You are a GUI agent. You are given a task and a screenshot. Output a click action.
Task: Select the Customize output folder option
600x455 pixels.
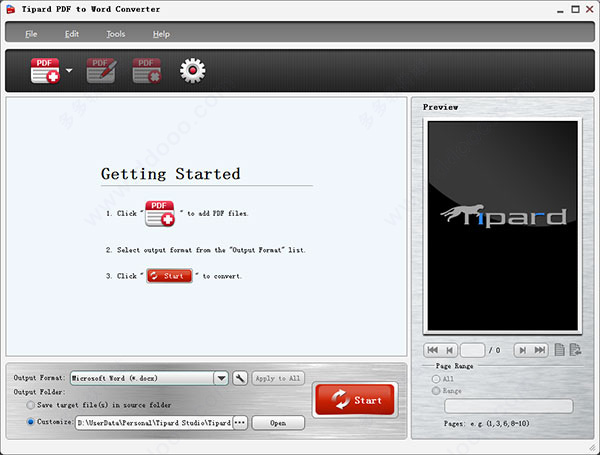(31, 422)
